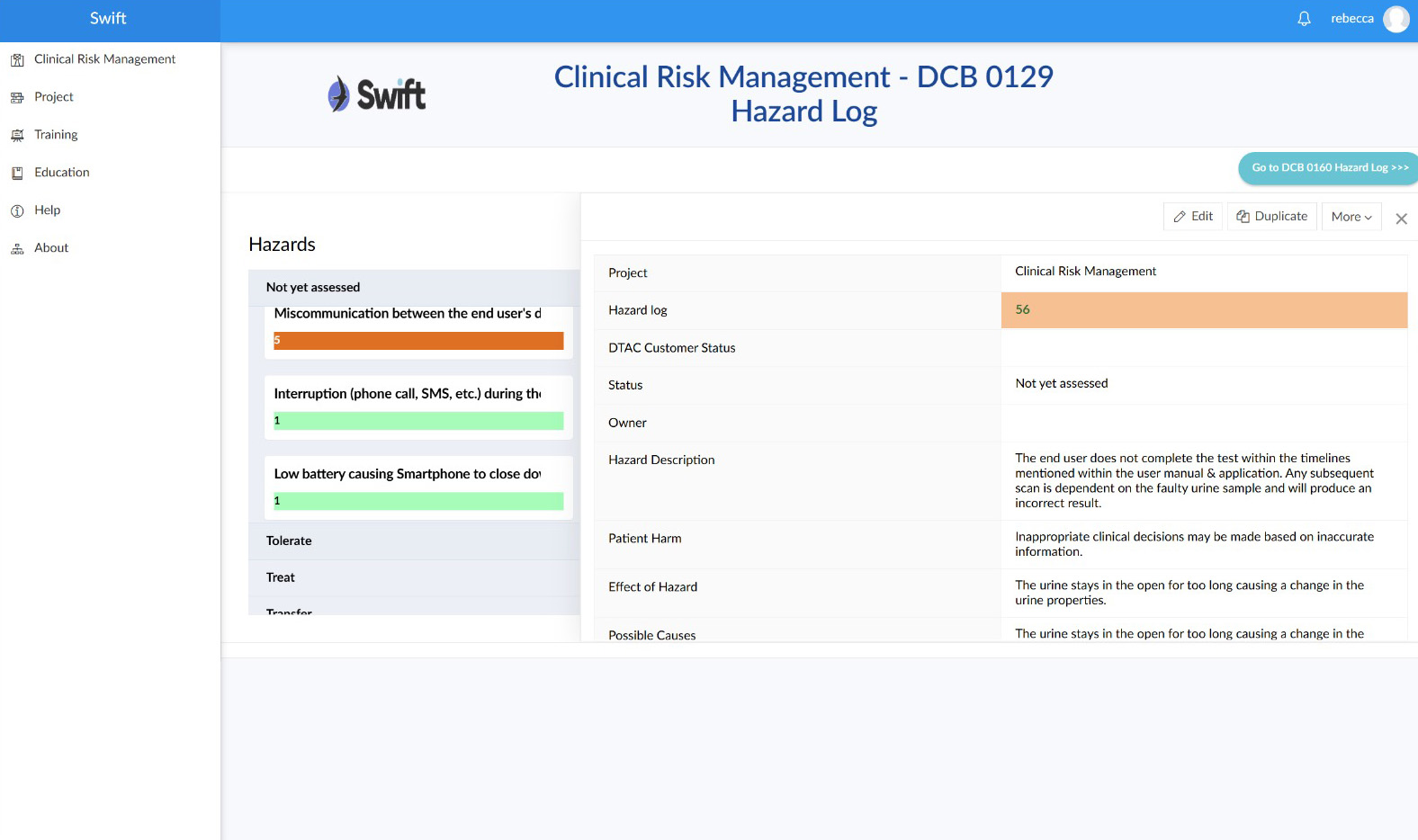Select the Low battery hazard card

click(x=408, y=474)
